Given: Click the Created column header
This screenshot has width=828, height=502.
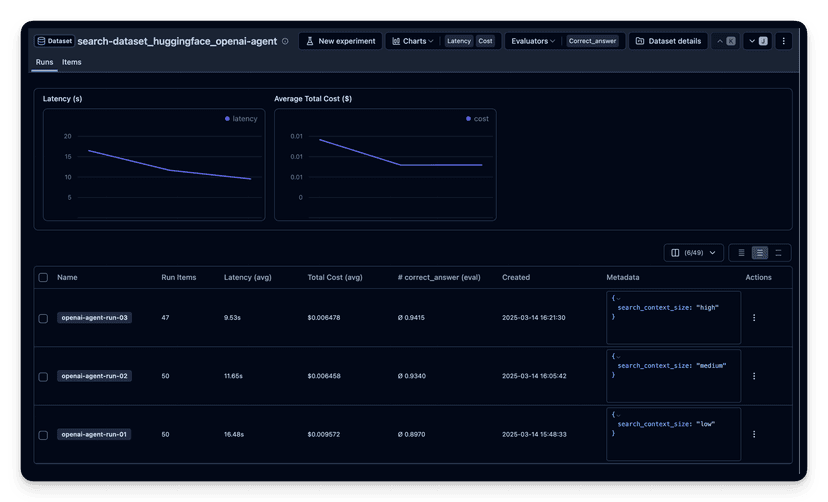Looking at the screenshot, I should [516, 278].
